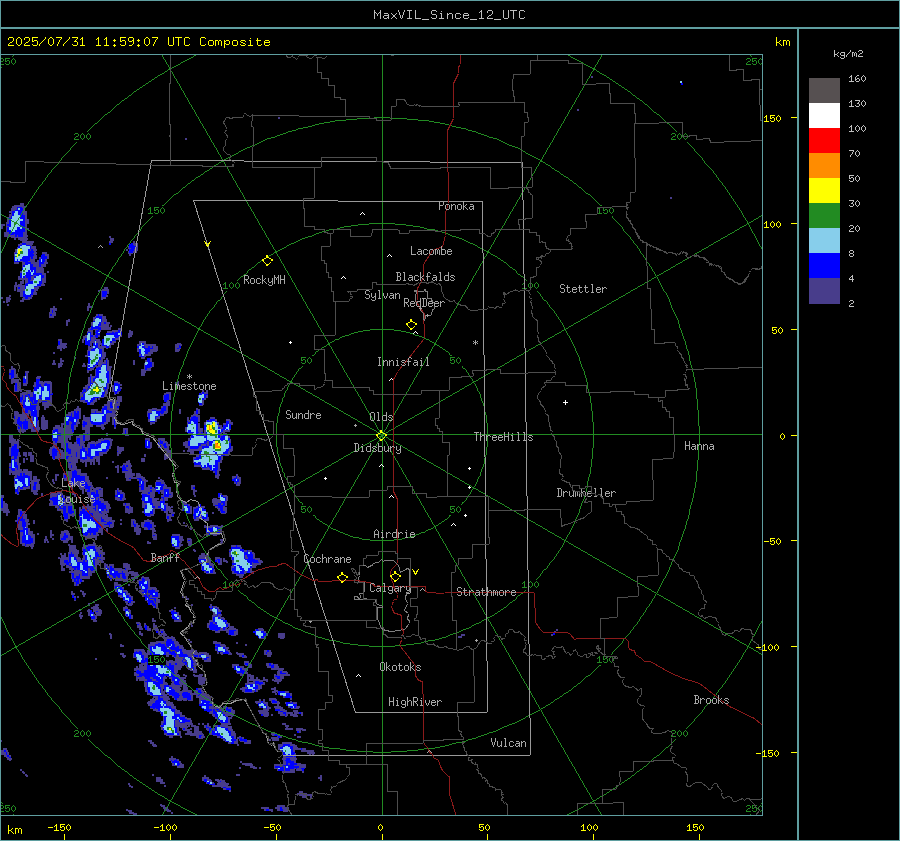Click the Lacombe city label
The image size is (900, 841).
pos(431,251)
